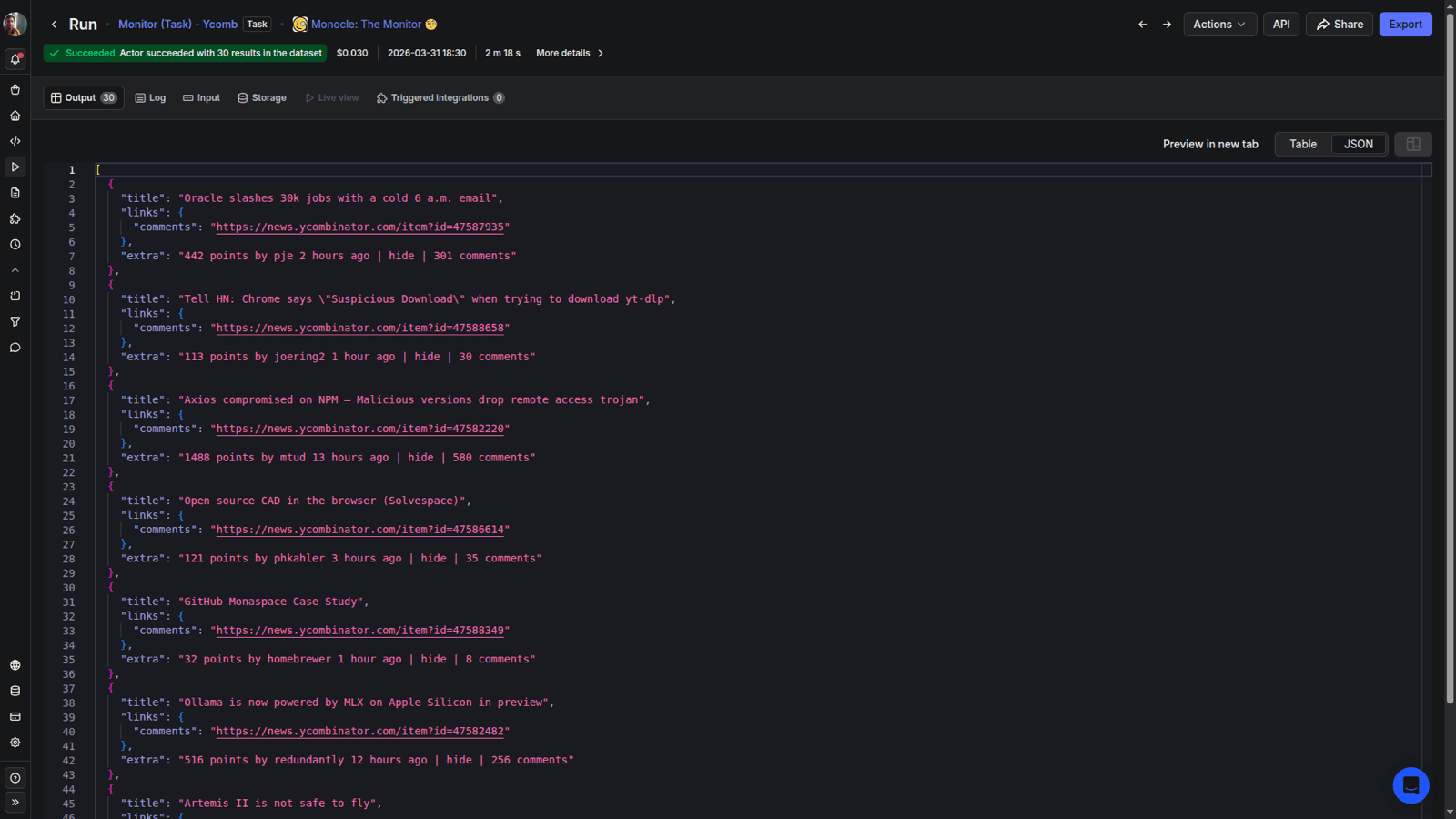Switch to the Storage tab
Viewport: 1456px width, 819px height.
tap(262, 97)
